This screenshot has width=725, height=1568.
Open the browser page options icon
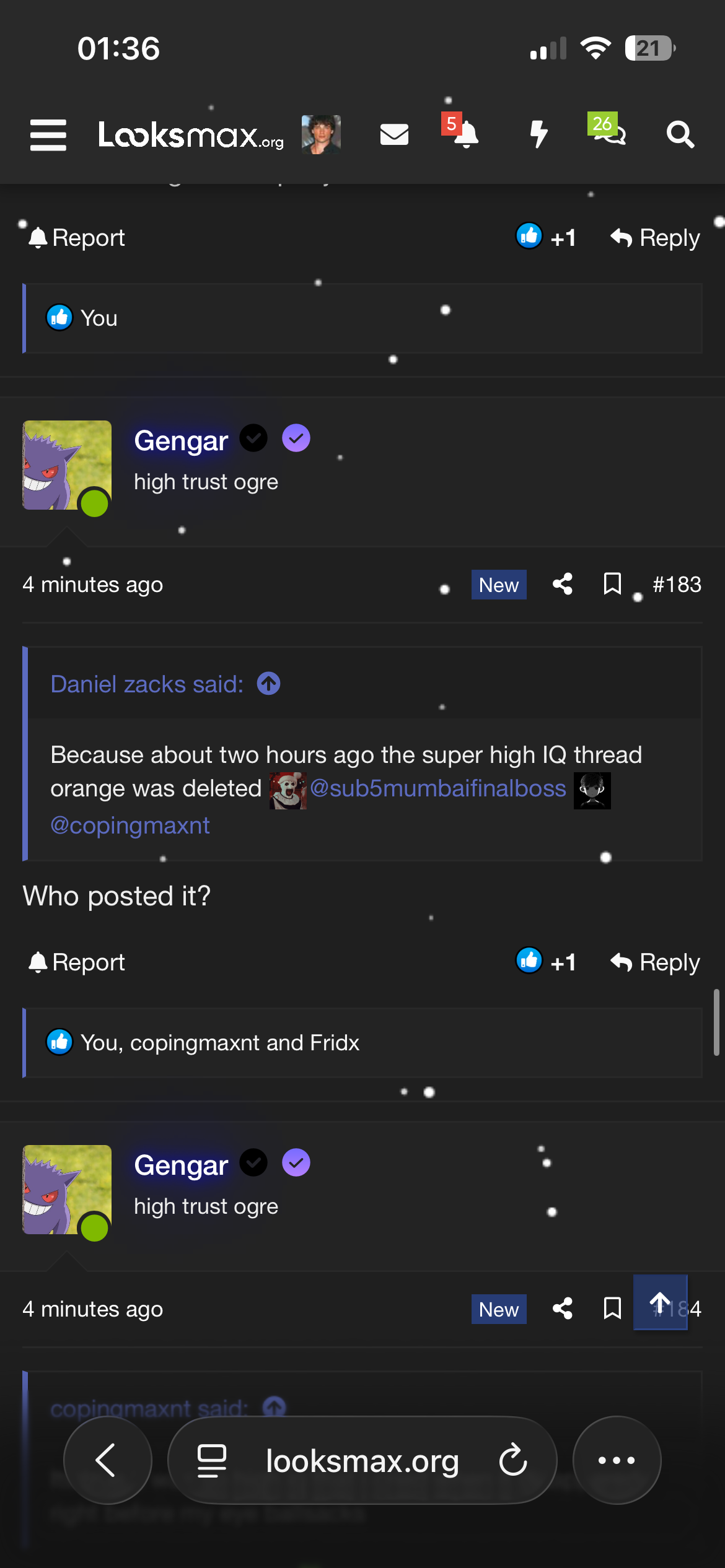click(x=211, y=1460)
